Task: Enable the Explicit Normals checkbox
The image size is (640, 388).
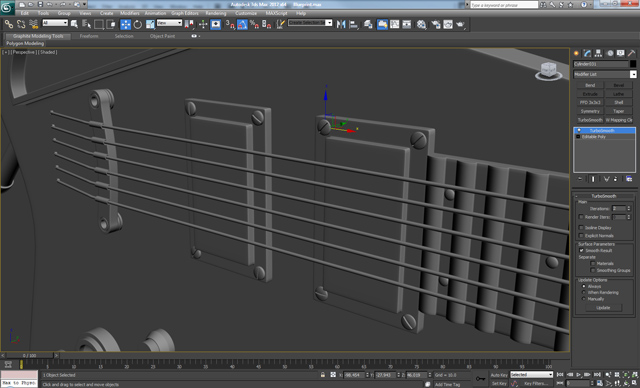Action: [581, 236]
